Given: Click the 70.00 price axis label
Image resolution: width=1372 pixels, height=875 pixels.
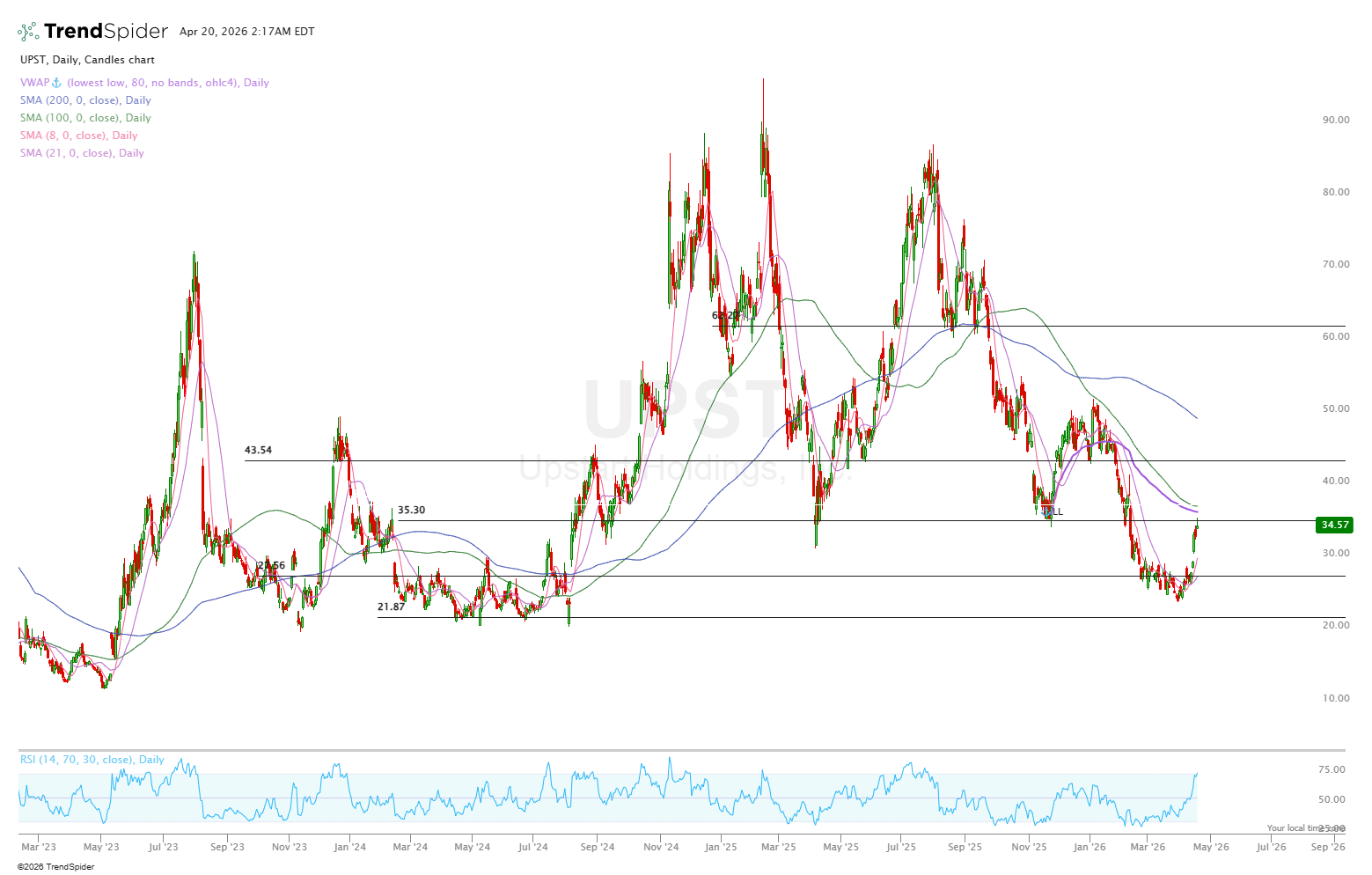Looking at the screenshot, I should [1336, 264].
